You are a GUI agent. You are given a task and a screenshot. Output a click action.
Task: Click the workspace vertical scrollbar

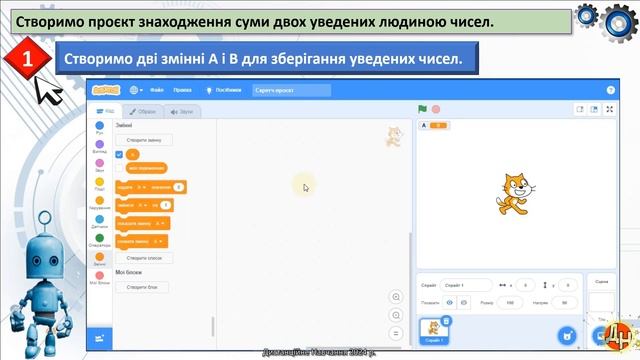[x=410, y=290]
